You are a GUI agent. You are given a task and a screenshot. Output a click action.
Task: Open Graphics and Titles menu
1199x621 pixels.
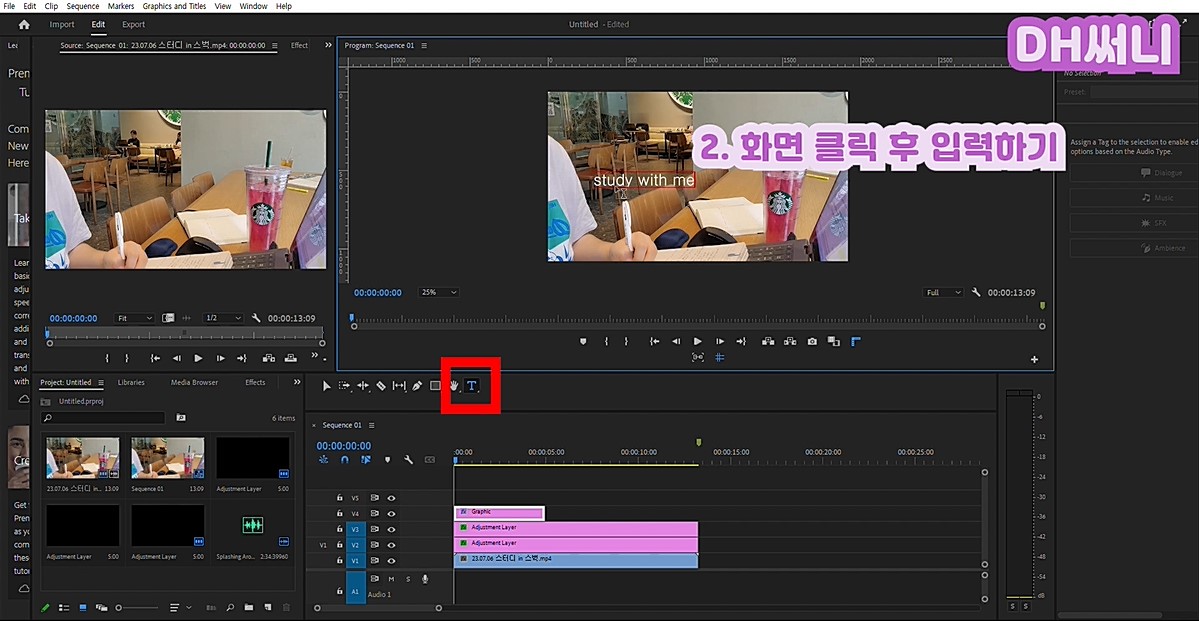174,6
